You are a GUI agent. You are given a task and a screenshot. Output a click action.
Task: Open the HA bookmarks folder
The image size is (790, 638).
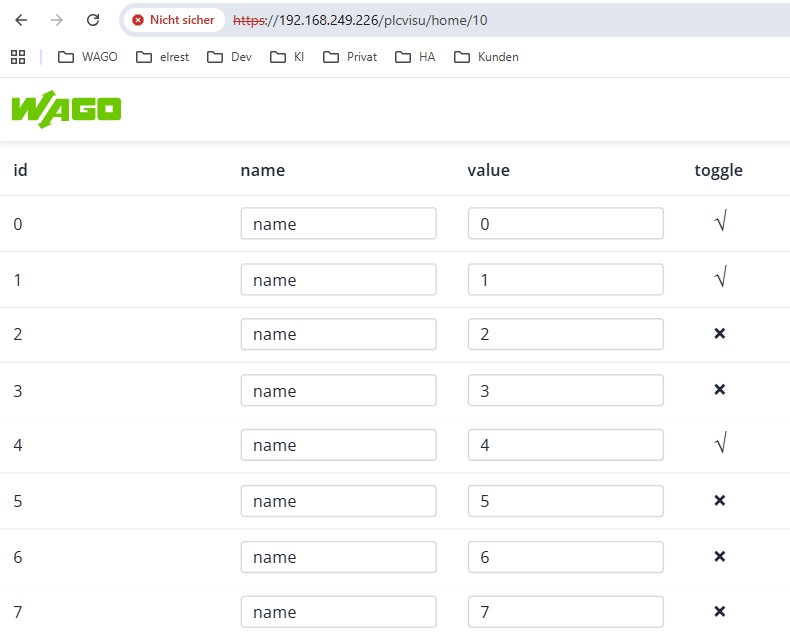[415, 57]
